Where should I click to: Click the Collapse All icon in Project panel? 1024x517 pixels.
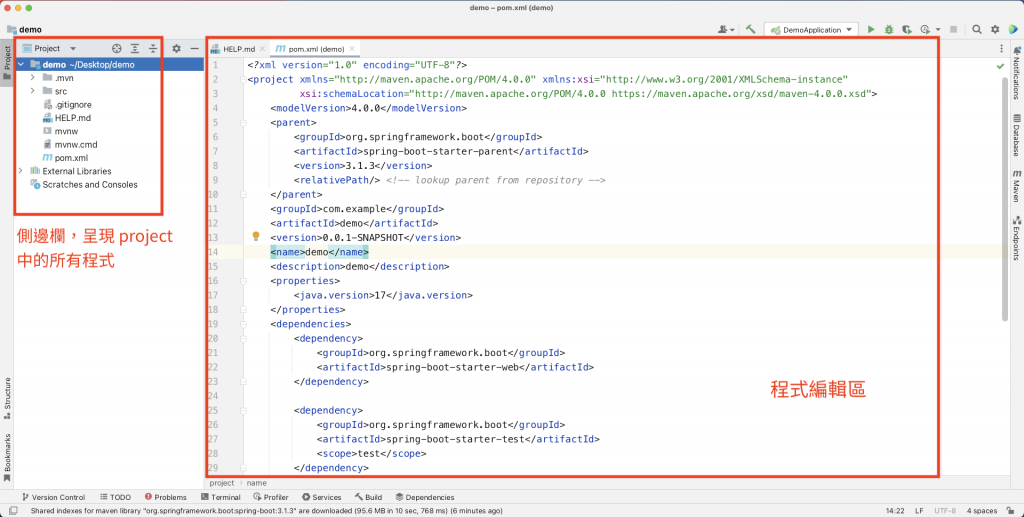[153, 48]
